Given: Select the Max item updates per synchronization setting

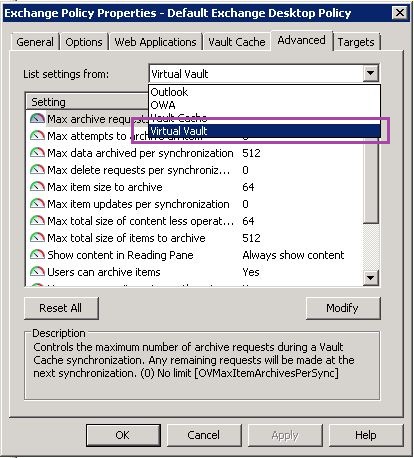Looking at the screenshot, I should [x=138, y=204].
